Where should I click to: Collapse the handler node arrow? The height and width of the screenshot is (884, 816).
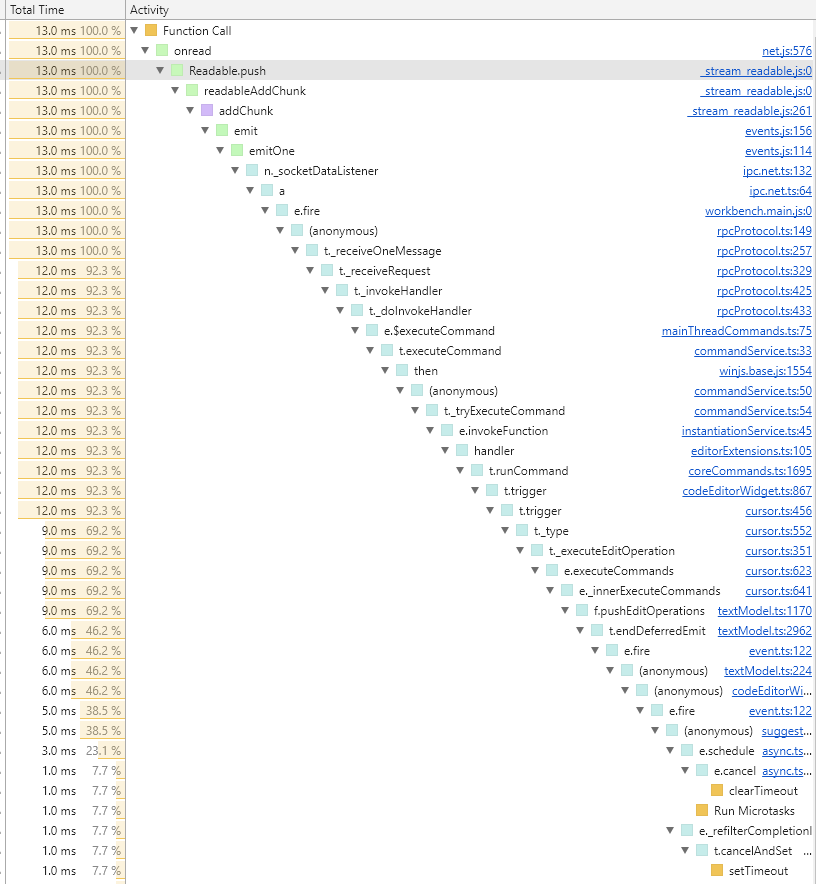tap(445, 450)
